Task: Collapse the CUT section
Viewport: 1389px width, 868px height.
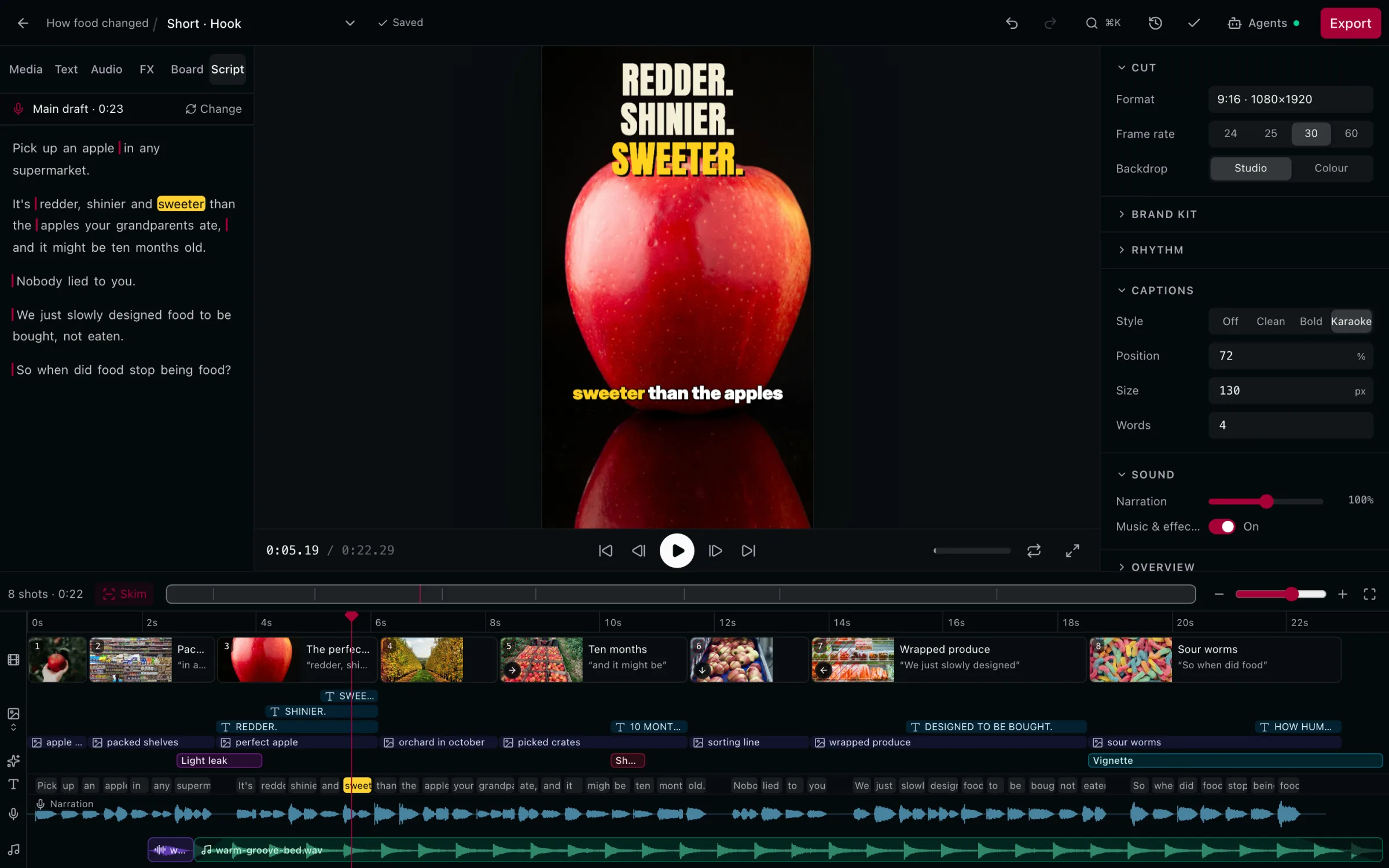Action: tap(1137, 68)
